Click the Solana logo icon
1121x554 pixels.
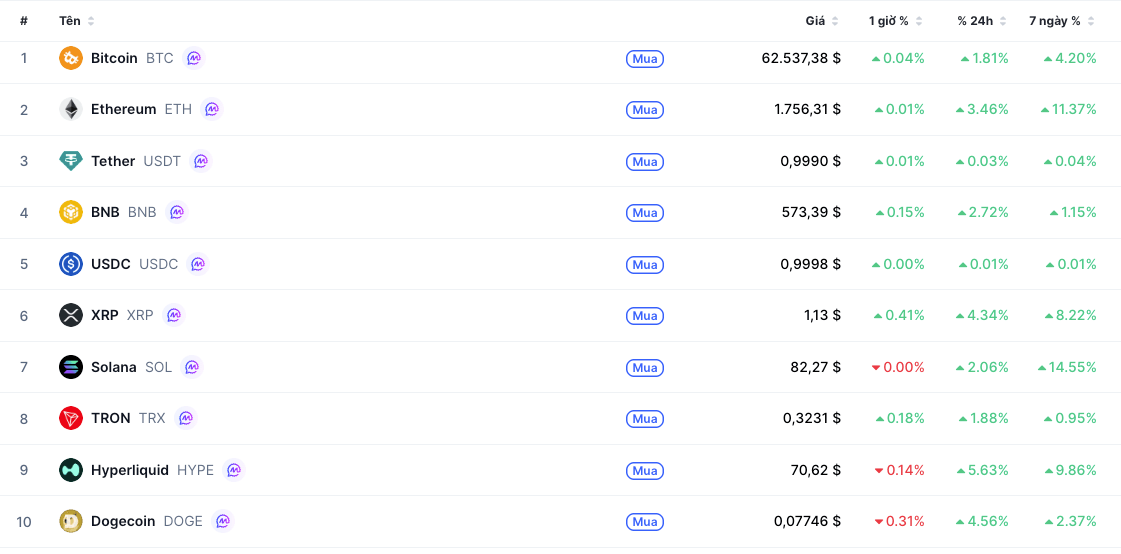71,367
